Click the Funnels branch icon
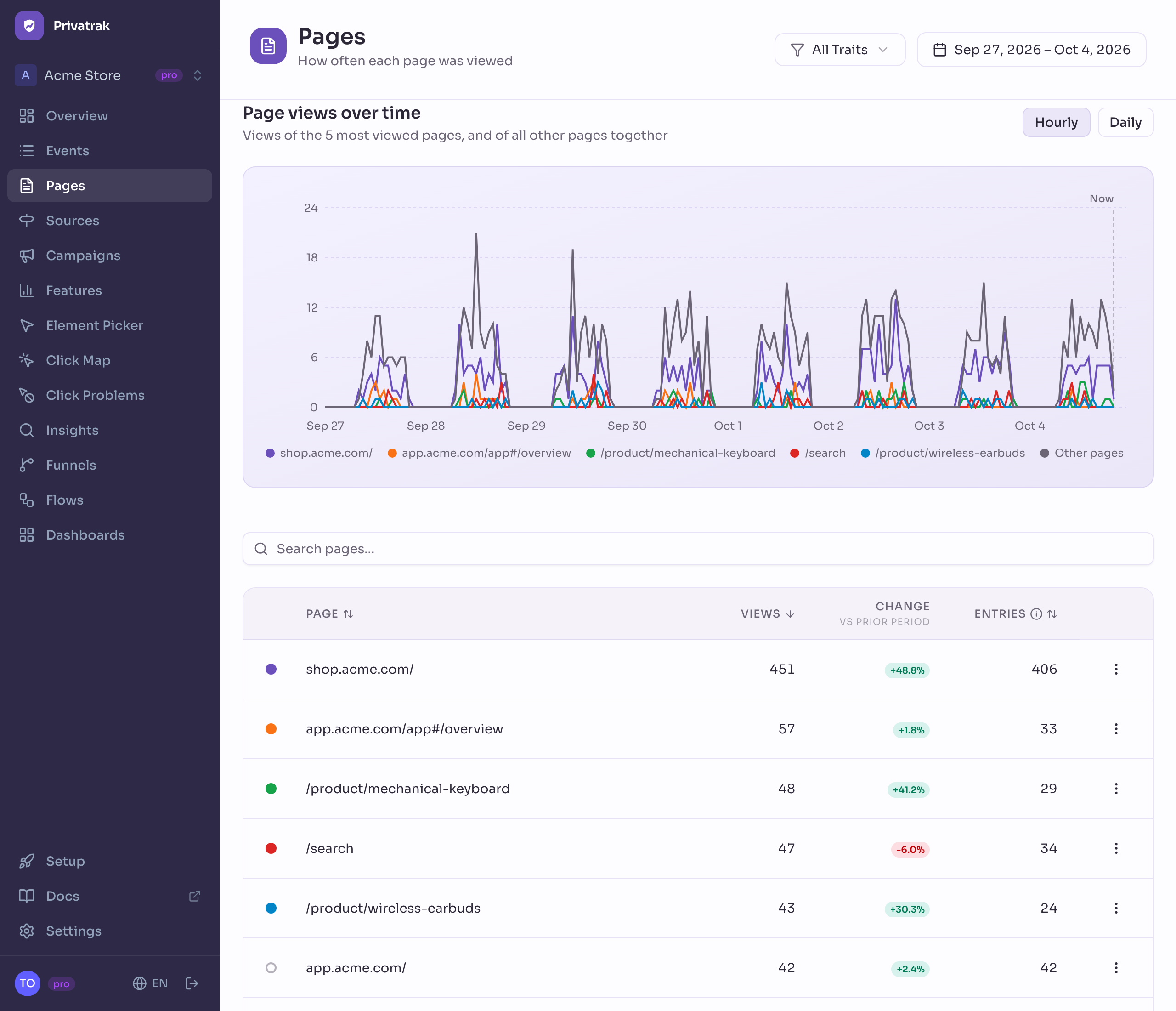This screenshot has height=1011, width=1176. tap(27, 465)
